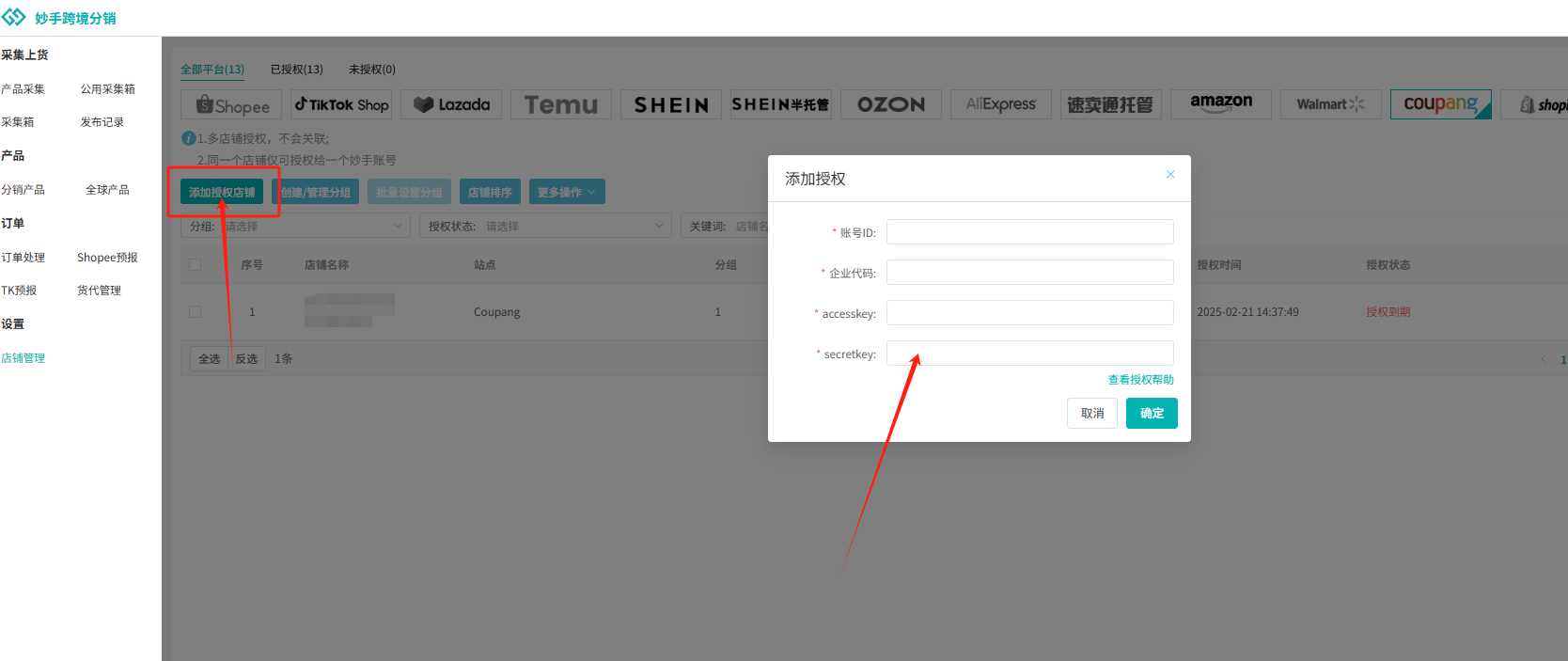Close the 添加授权 dialog with X

click(1170, 174)
